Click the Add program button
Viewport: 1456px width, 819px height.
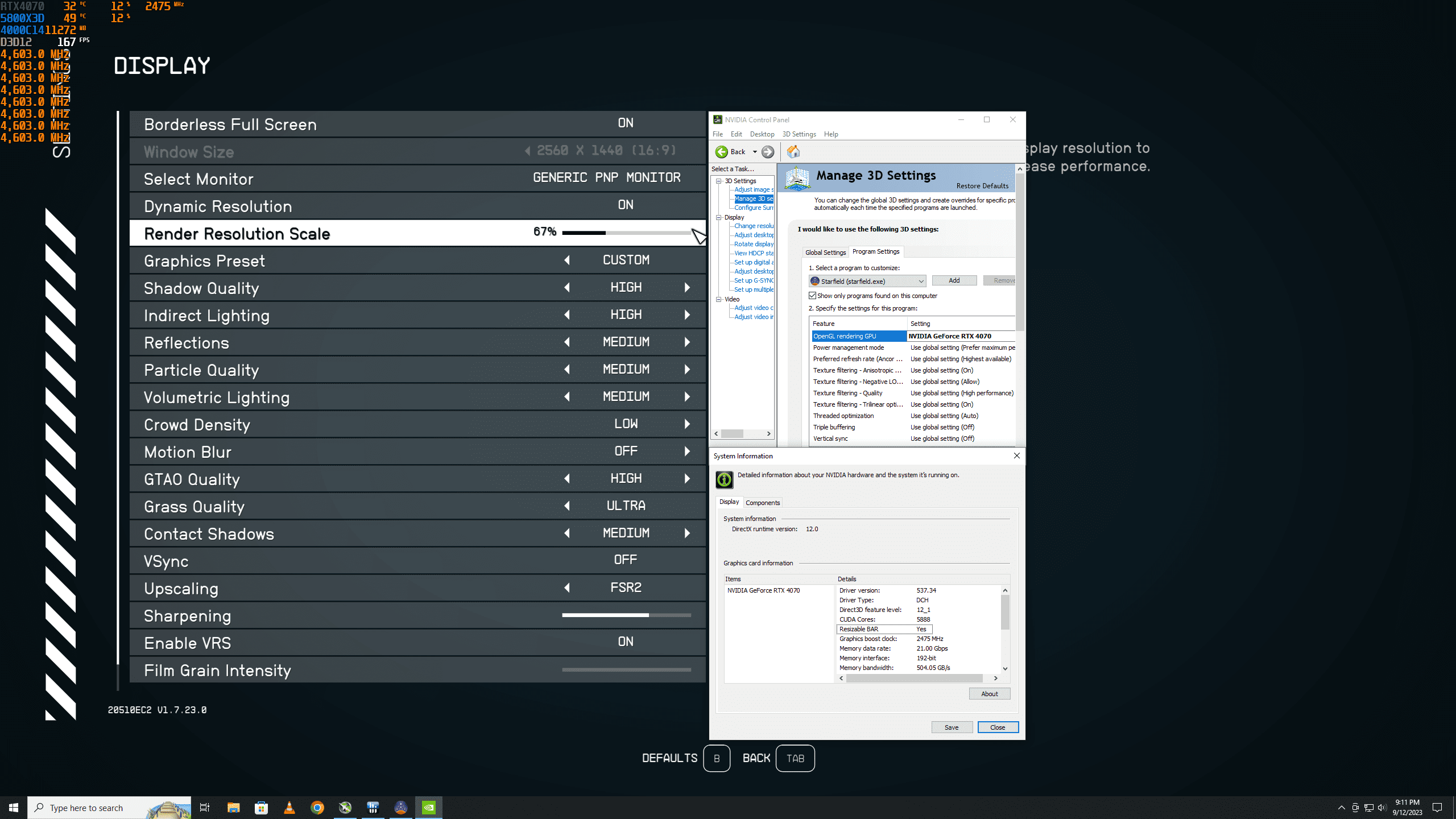pyautogui.click(x=954, y=280)
